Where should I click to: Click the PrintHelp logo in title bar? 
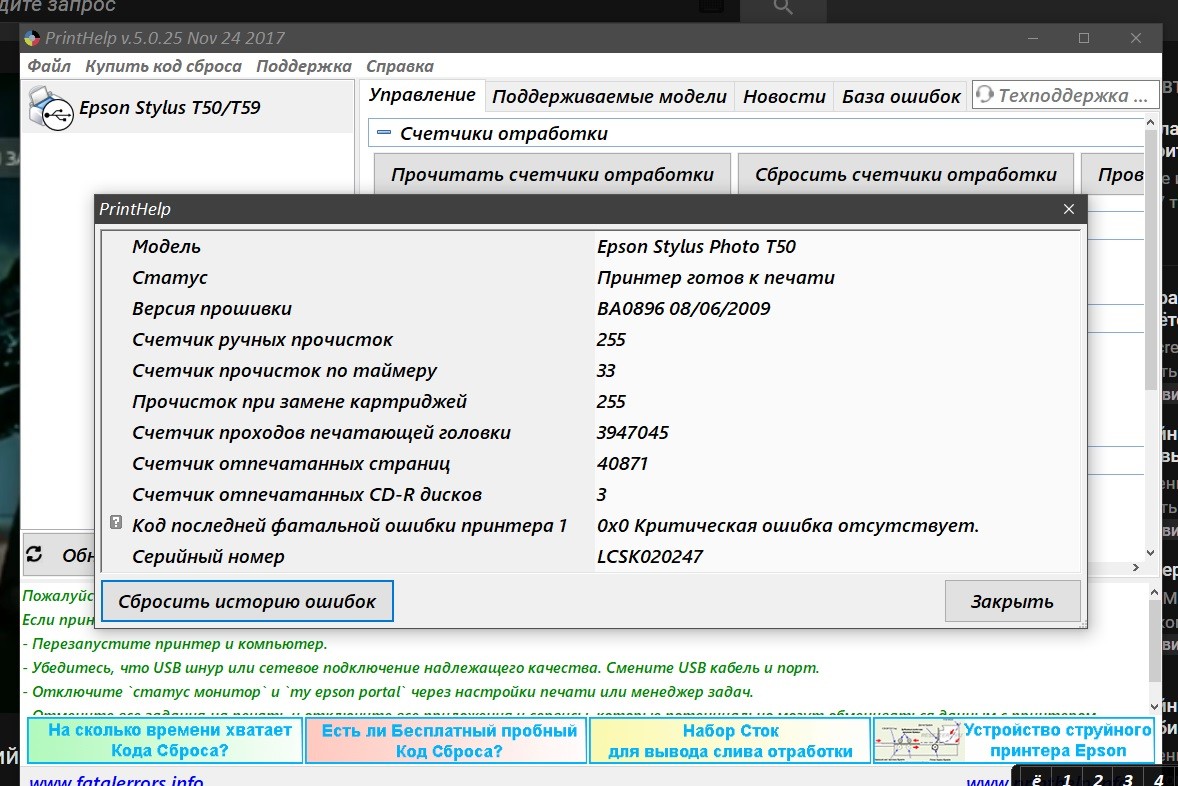33,38
